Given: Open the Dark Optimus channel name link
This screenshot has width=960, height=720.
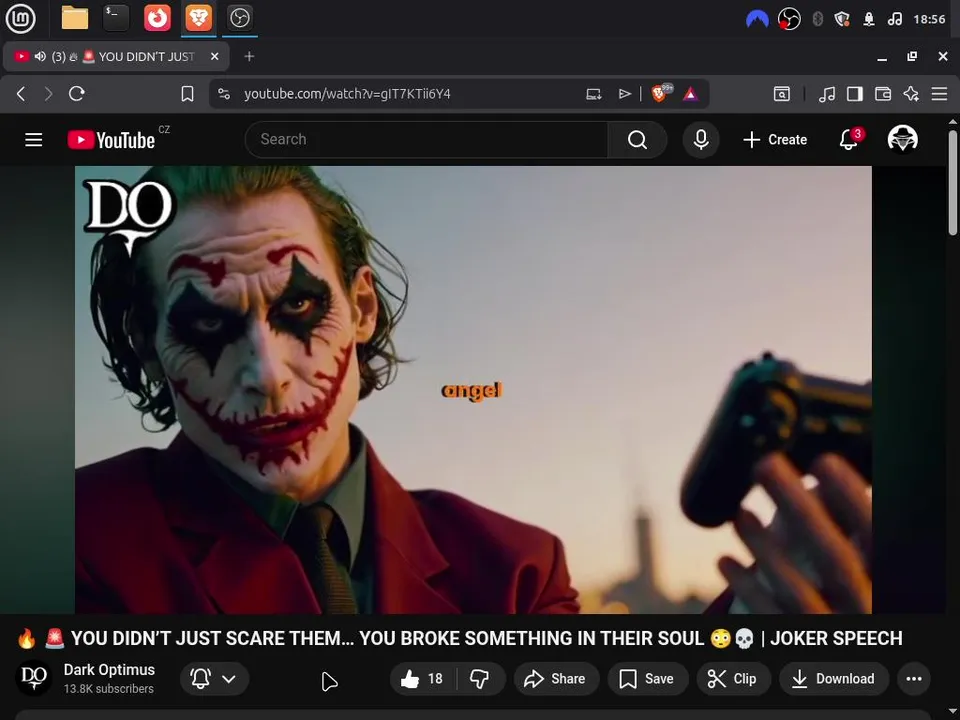Looking at the screenshot, I should click(x=109, y=670).
